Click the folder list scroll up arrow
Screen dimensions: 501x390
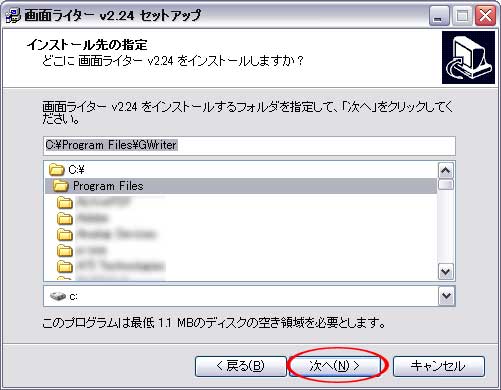446,171
